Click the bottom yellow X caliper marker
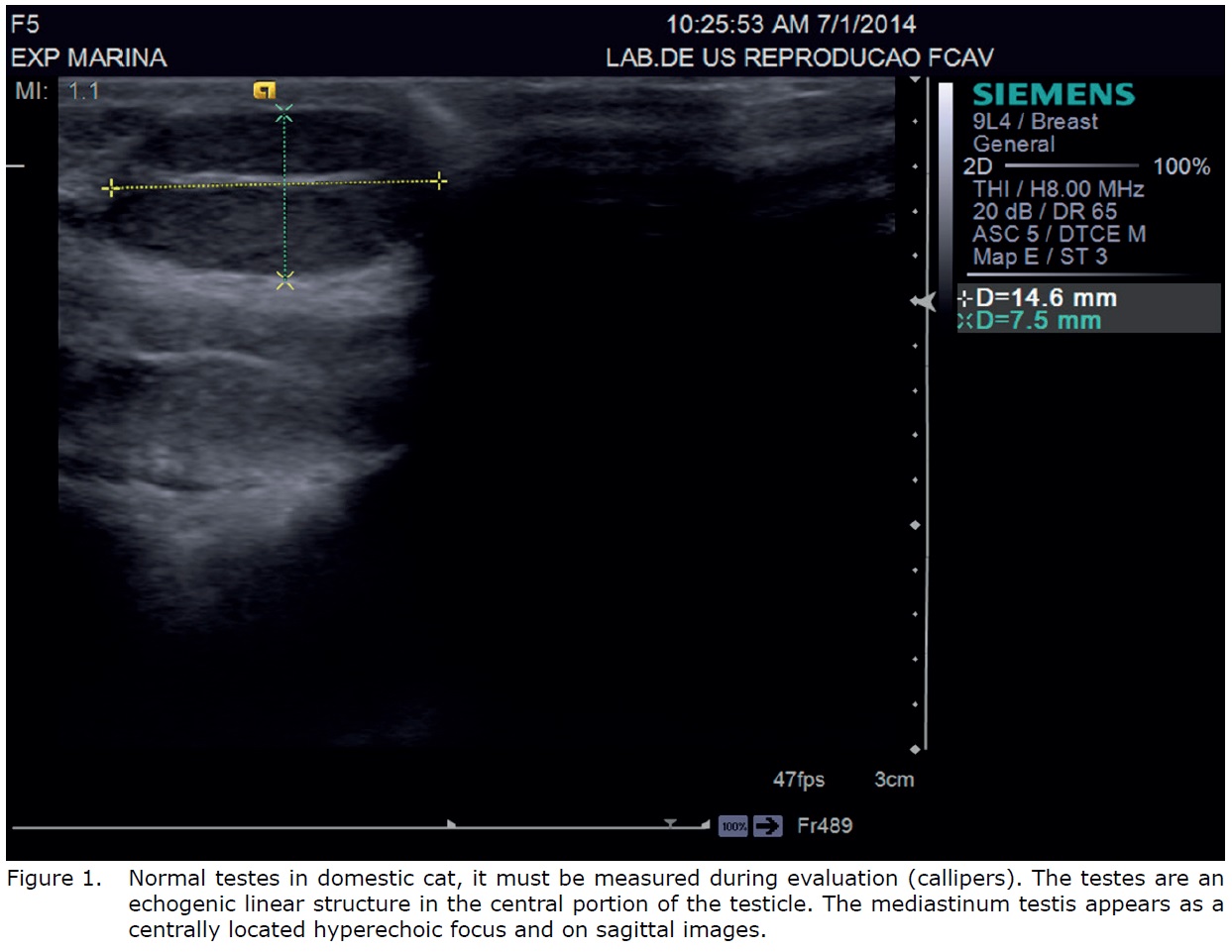The height and width of the screenshot is (952, 1232). [284, 281]
